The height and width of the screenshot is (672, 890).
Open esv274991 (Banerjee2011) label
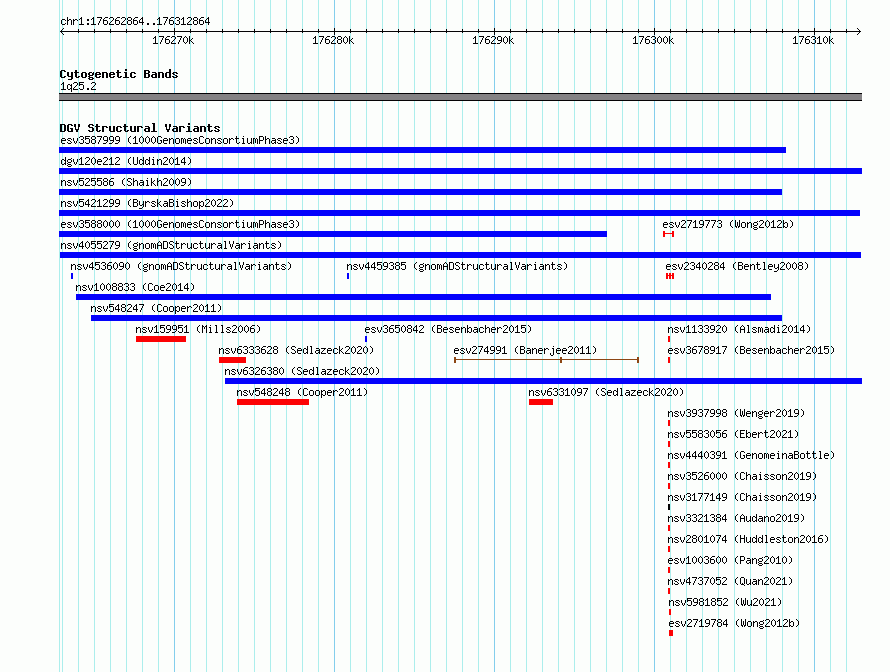[525, 350]
